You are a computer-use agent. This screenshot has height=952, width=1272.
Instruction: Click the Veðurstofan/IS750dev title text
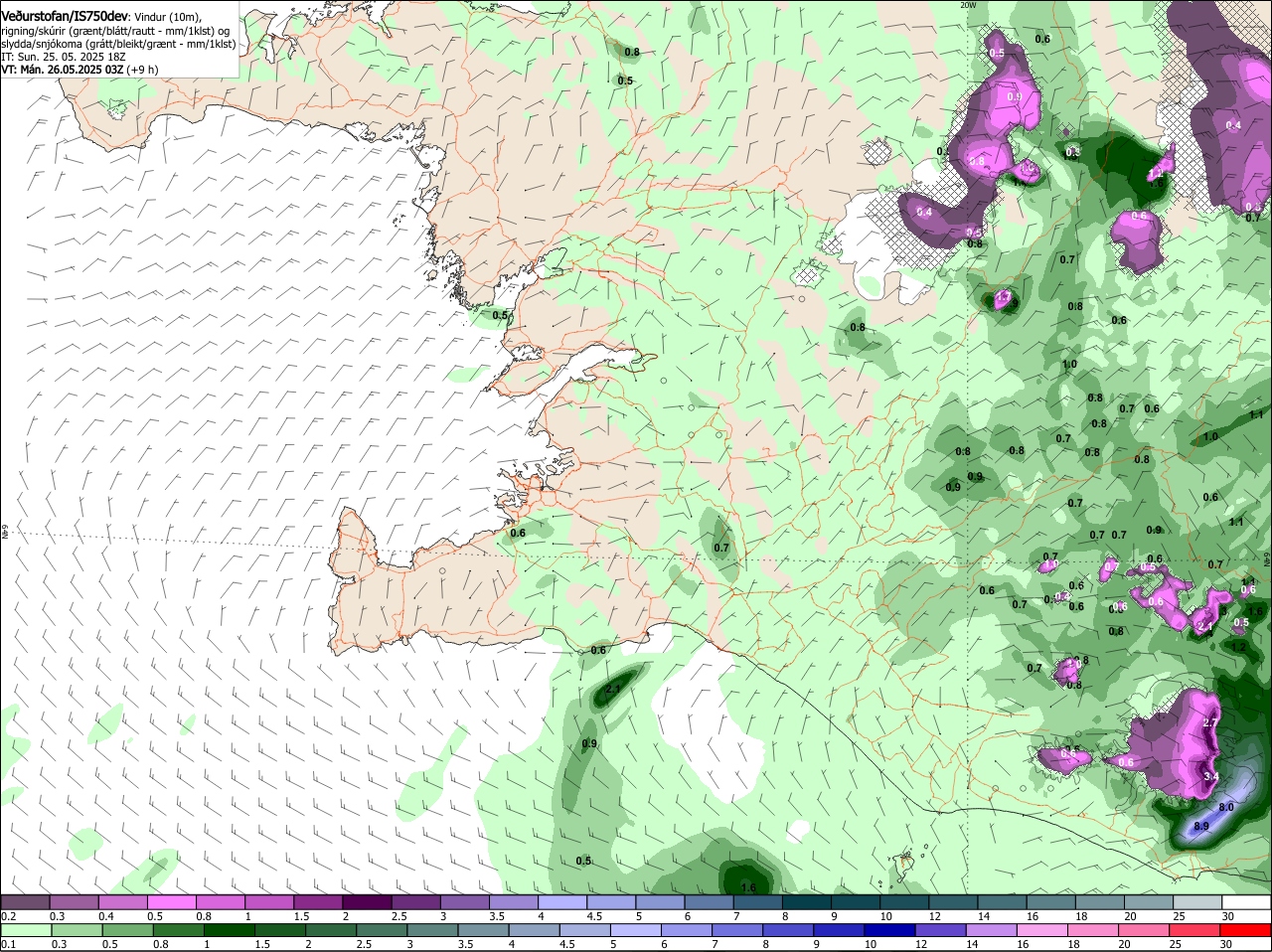tap(65, 17)
